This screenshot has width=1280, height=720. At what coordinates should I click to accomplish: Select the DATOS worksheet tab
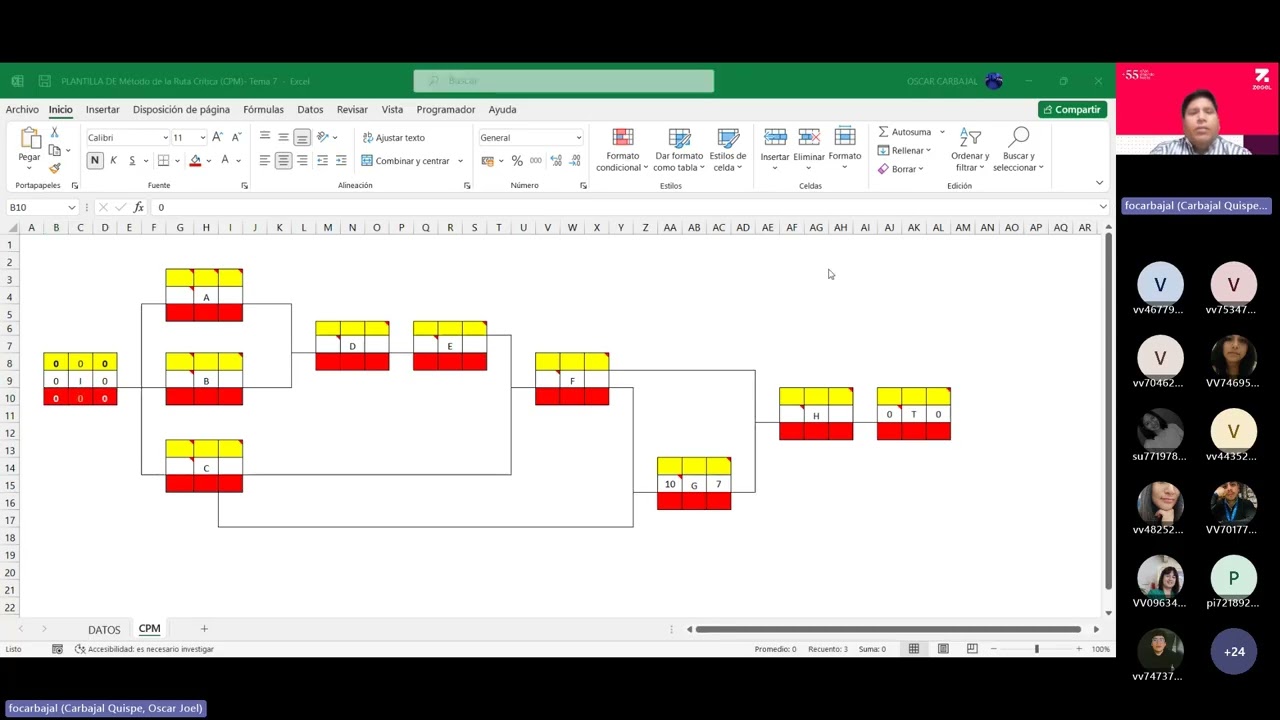(x=104, y=630)
